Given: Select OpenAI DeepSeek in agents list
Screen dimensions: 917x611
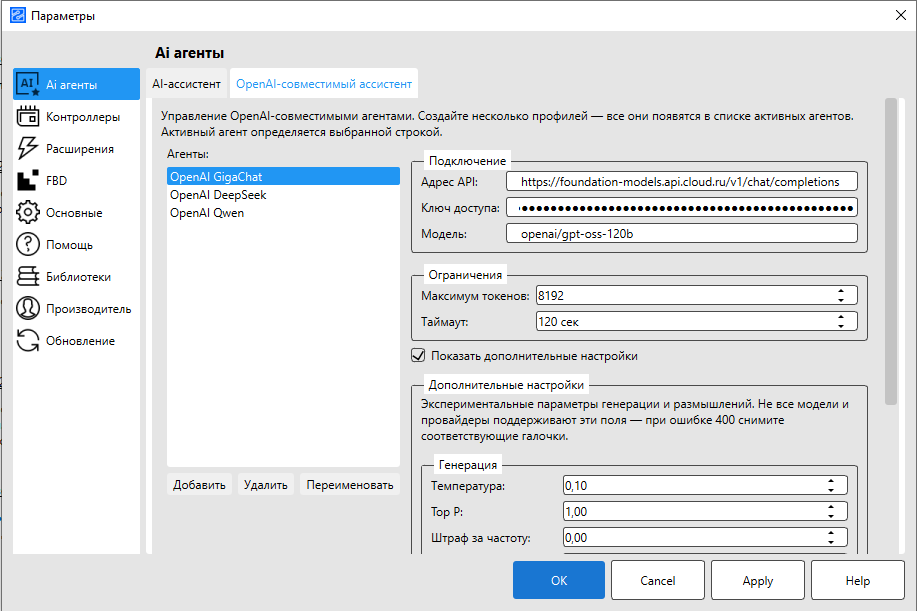Looking at the screenshot, I should click(284, 195).
